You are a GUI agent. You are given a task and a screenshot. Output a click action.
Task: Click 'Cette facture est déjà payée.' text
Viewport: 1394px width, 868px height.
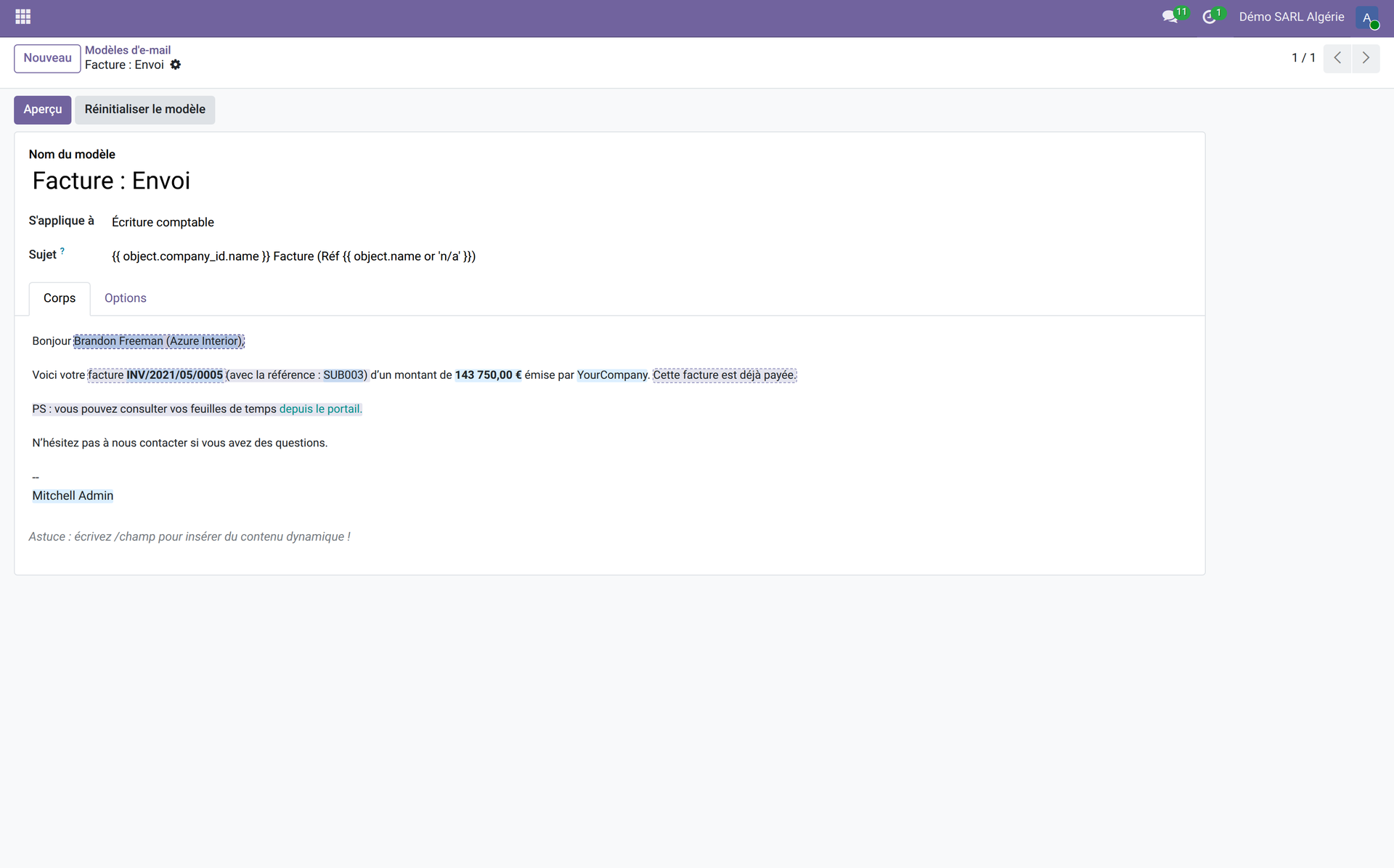[725, 375]
